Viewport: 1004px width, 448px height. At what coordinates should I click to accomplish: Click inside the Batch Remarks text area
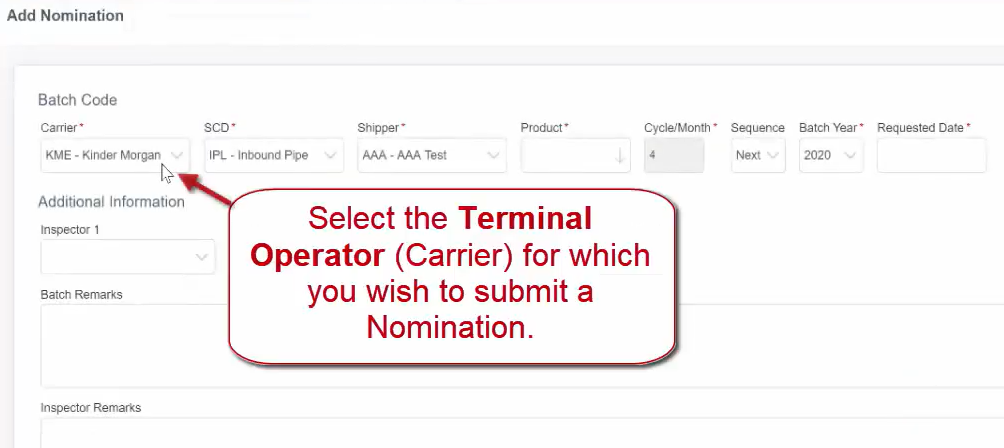click(x=130, y=345)
